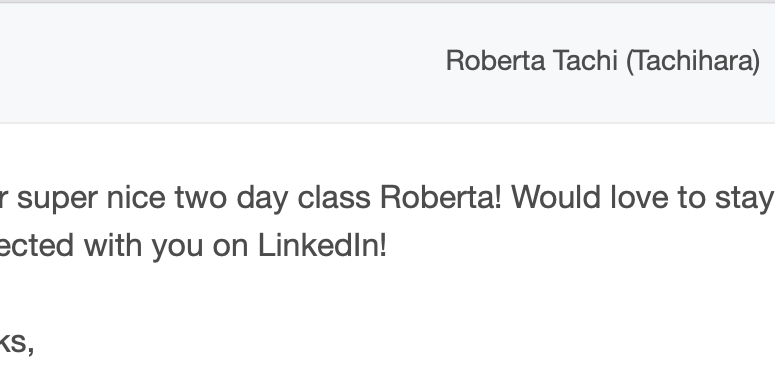Click "Roberta!" in the message body
This screenshot has height=368, width=775.
(x=441, y=197)
